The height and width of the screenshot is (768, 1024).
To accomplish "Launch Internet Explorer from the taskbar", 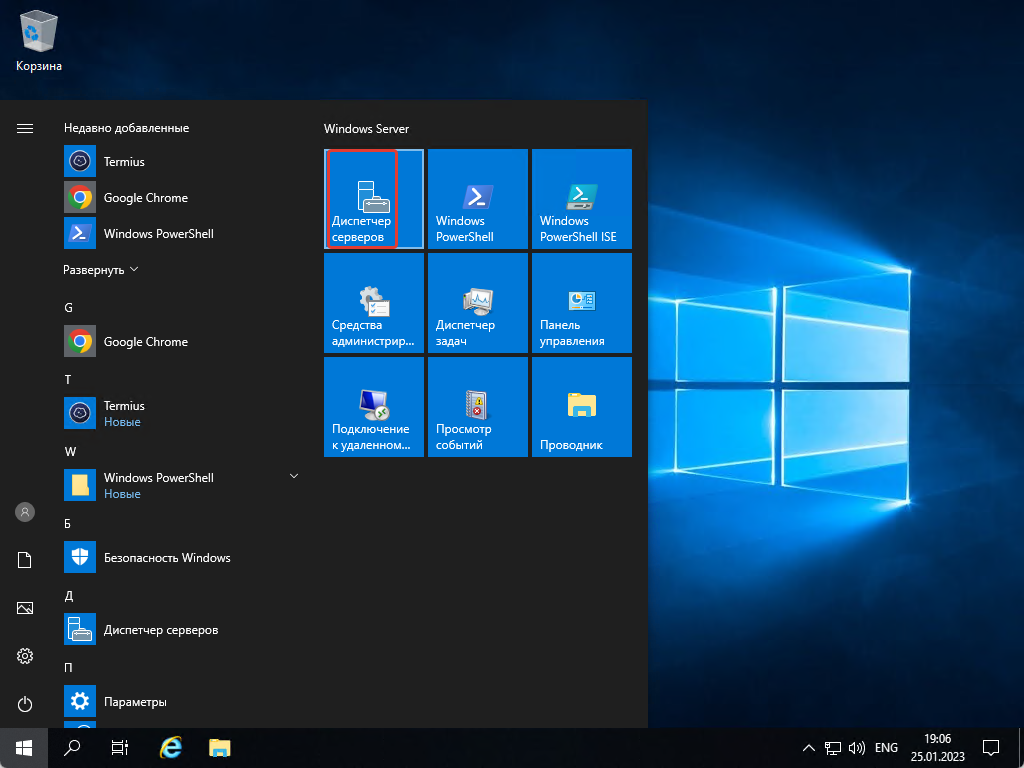I will point(170,748).
